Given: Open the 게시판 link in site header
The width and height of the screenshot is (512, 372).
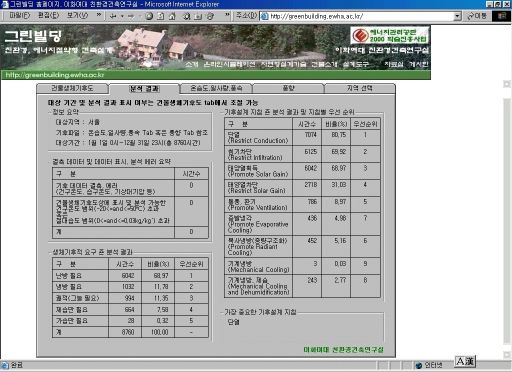Looking at the screenshot, I should coord(419,64).
